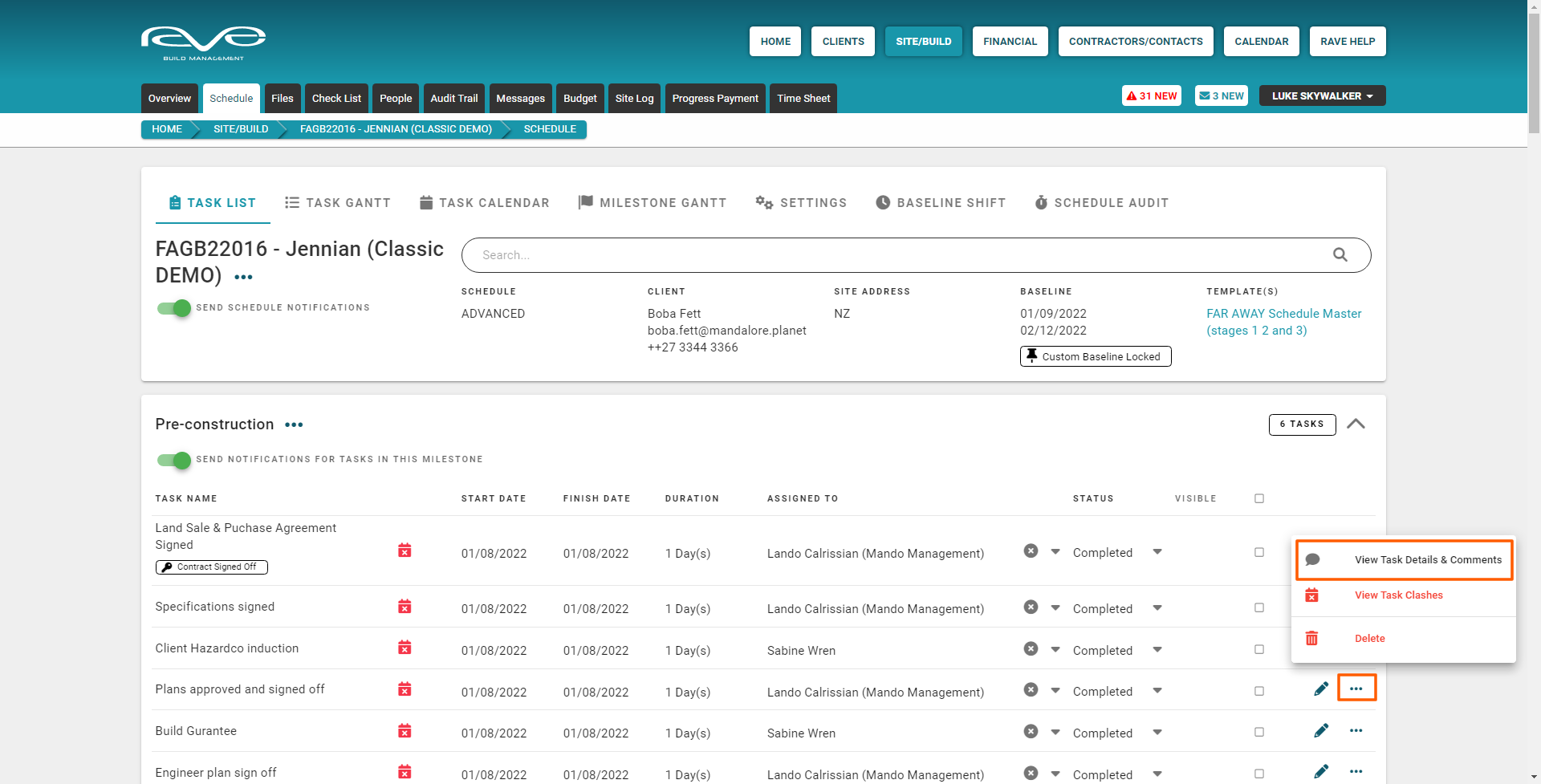Disable notifications for this milestone's tasks
Image resolution: width=1541 pixels, height=784 pixels.
click(x=174, y=460)
